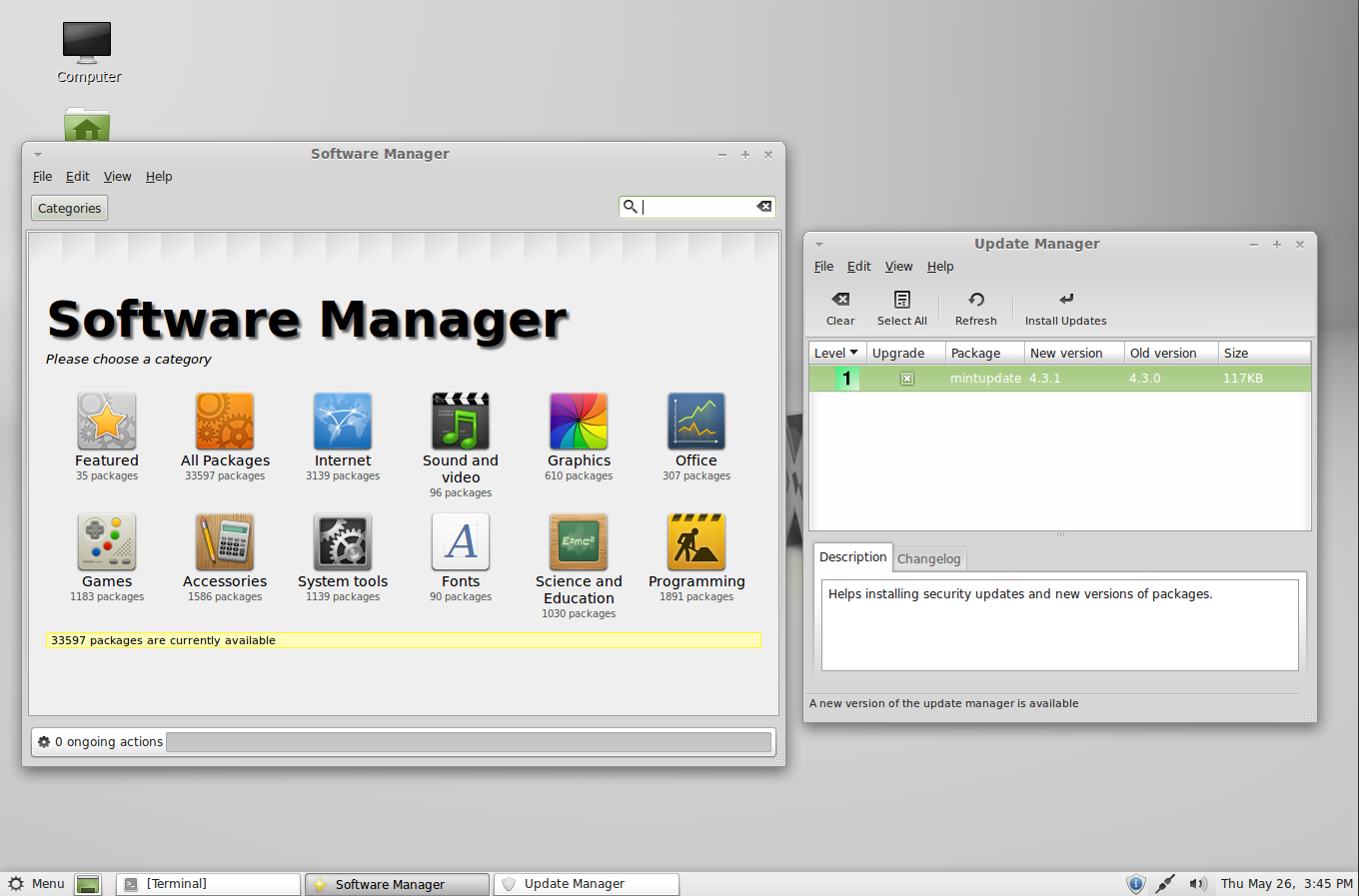Open the Featured category icon
The image size is (1359, 896).
tap(107, 422)
